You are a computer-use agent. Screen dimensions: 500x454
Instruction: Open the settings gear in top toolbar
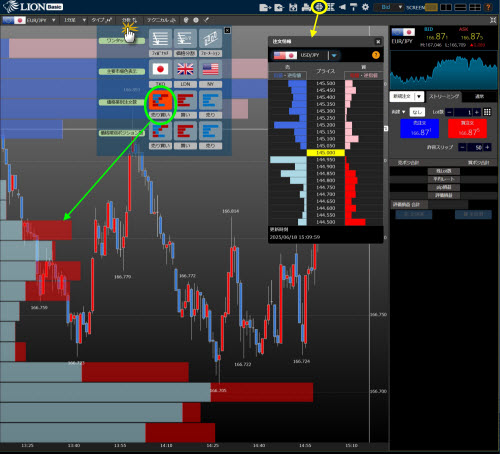[365, 7]
